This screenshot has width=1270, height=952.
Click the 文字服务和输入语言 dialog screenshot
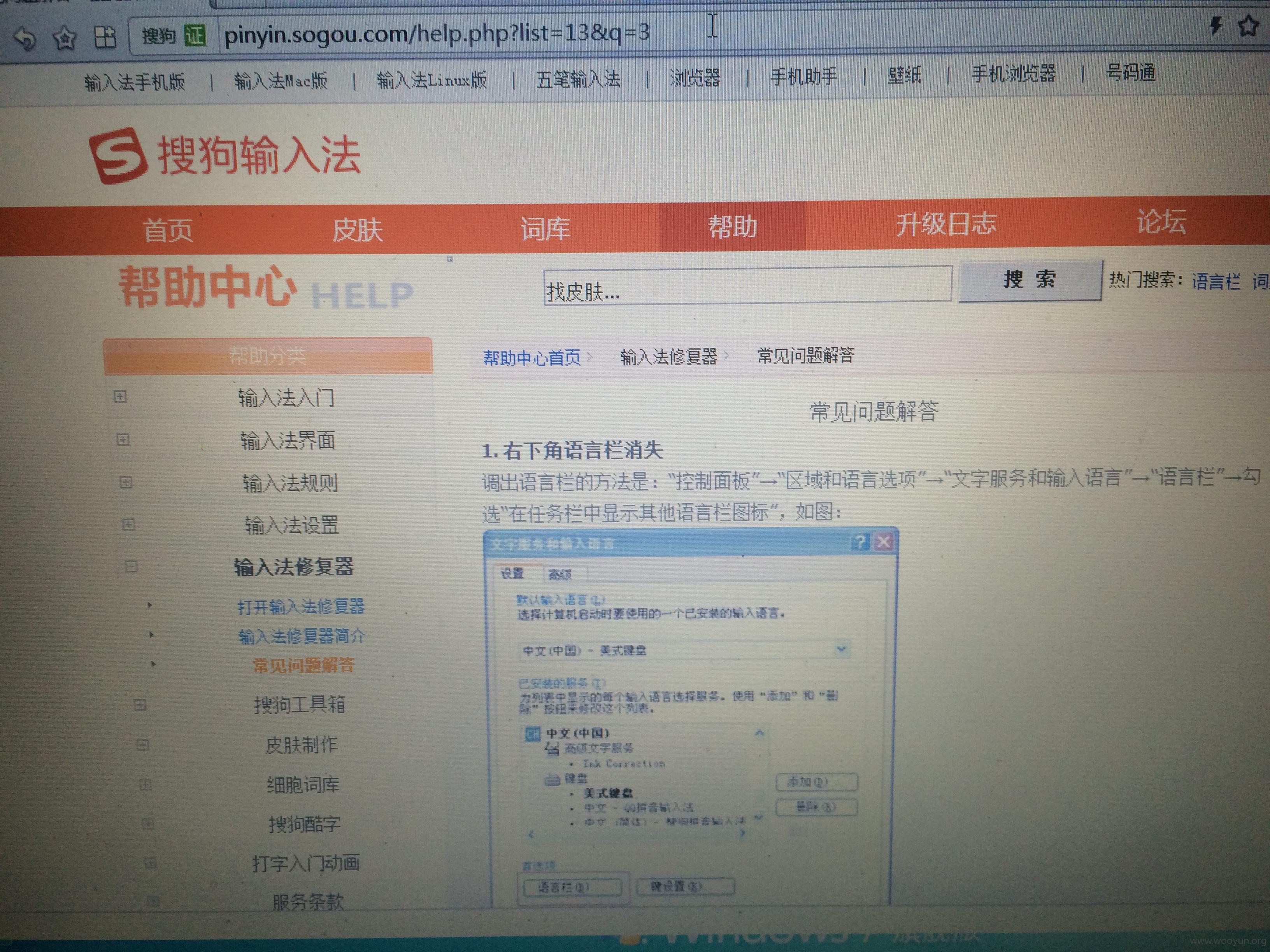tap(691, 717)
